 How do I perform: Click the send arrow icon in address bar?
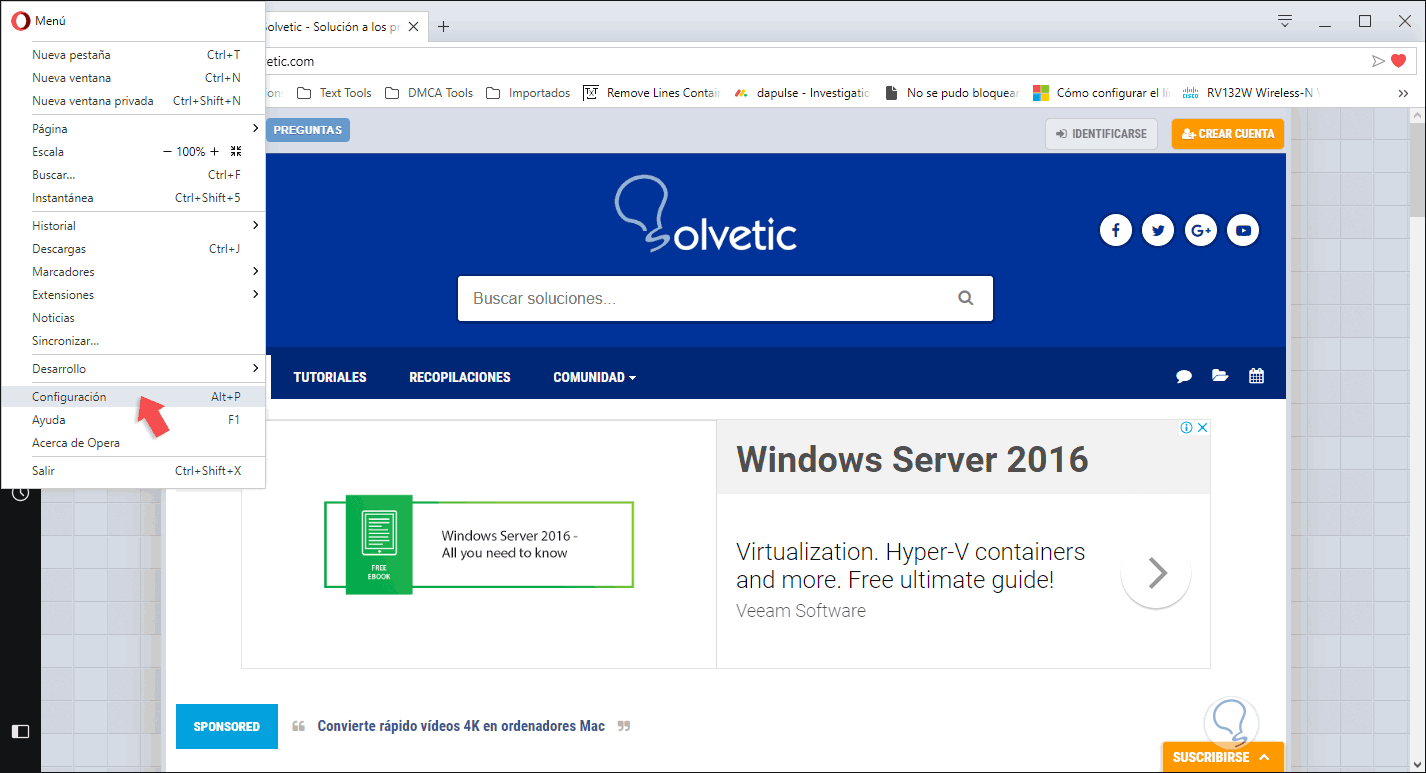[1378, 61]
